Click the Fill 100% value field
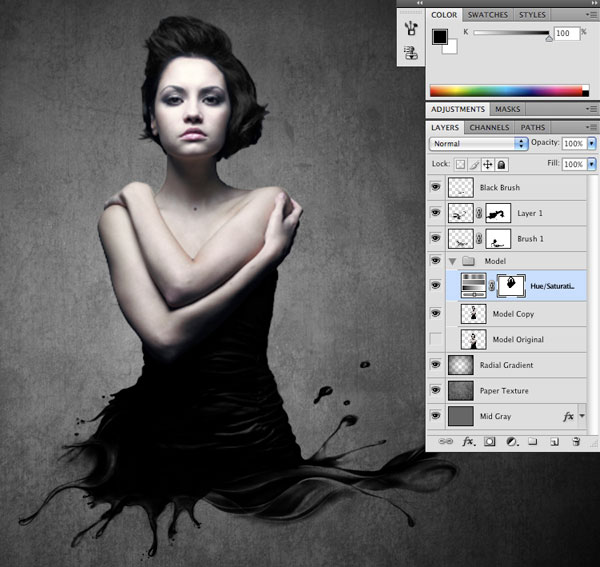Viewport: 600px width, 567px height. click(x=574, y=164)
